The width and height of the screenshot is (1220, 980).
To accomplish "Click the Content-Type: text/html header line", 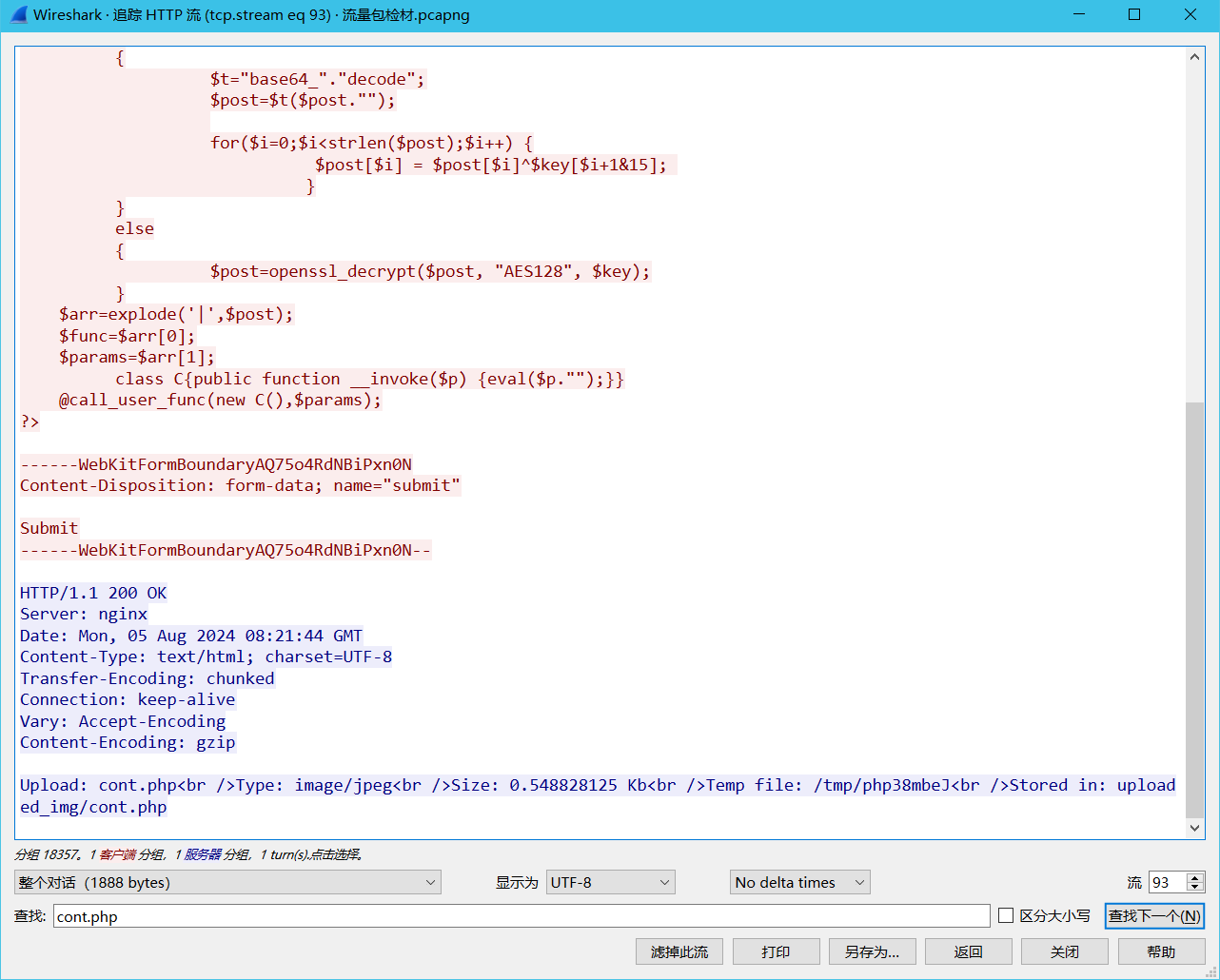I will (x=206, y=657).
